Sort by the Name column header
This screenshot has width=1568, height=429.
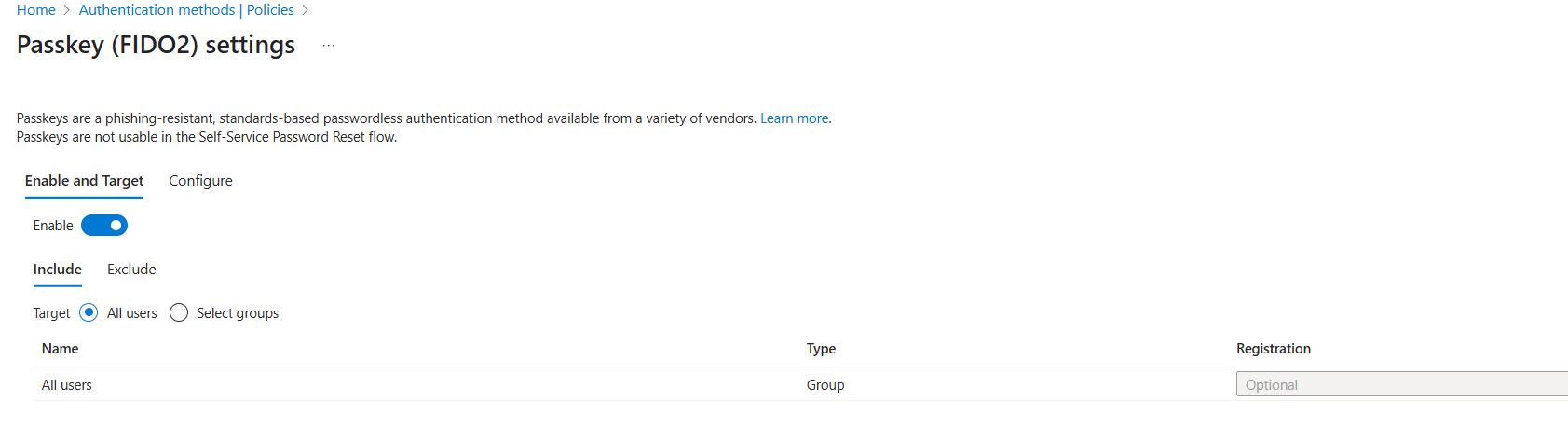tap(61, 349)
